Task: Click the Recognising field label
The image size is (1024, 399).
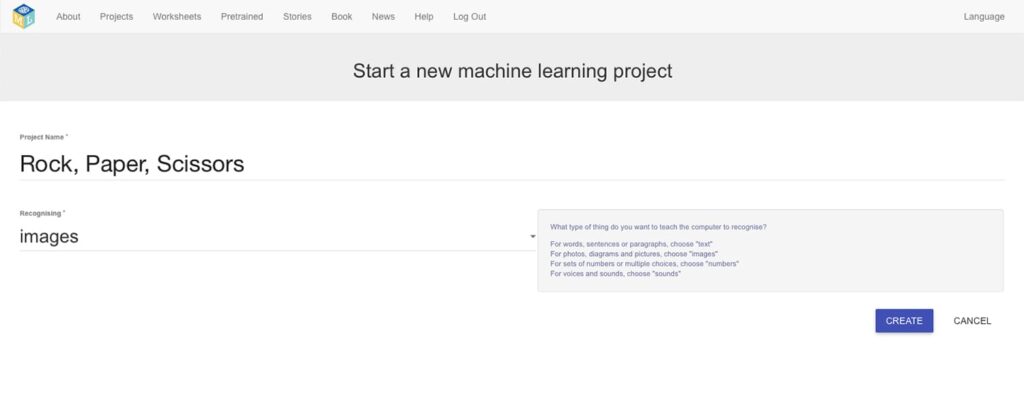Action: coord(42,214)
